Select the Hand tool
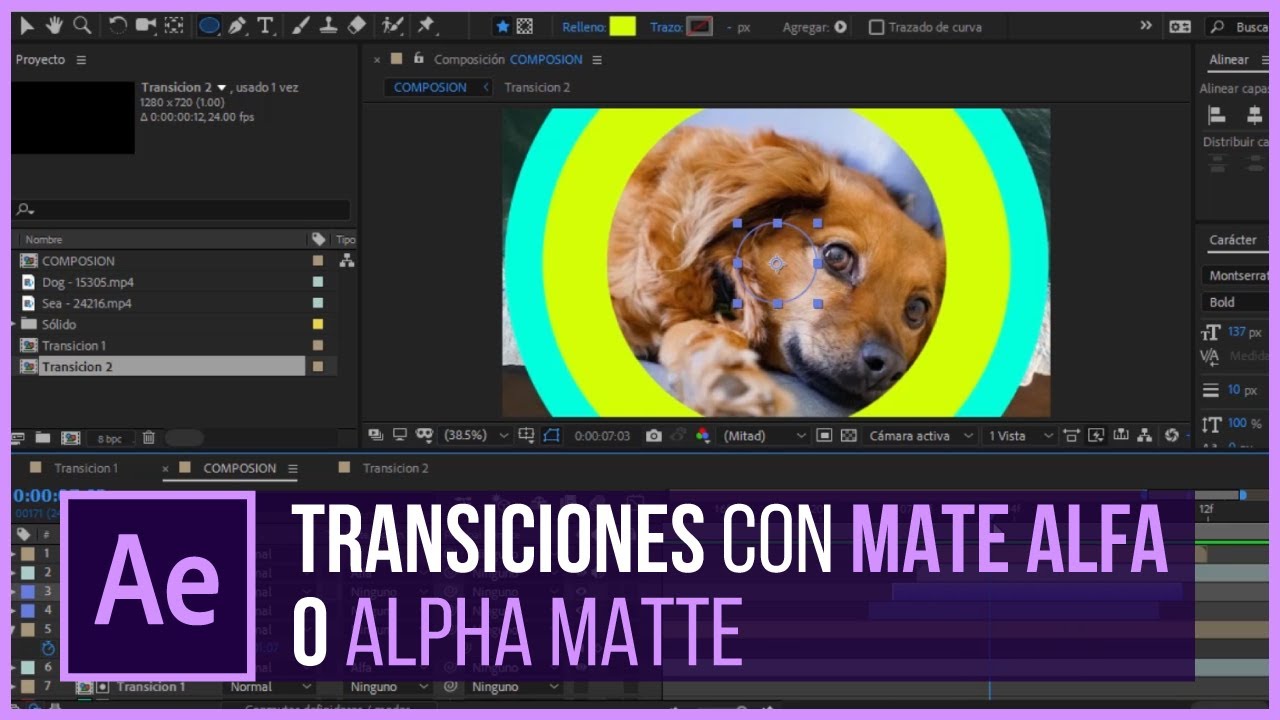This screenshot has width=1280, height=720. pos(54,26)
